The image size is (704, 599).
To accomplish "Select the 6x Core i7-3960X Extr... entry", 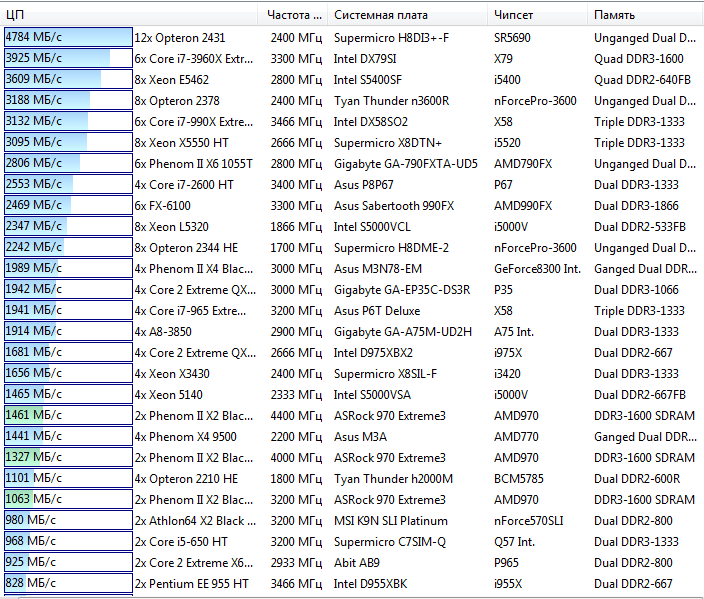I will coord(194,59).
